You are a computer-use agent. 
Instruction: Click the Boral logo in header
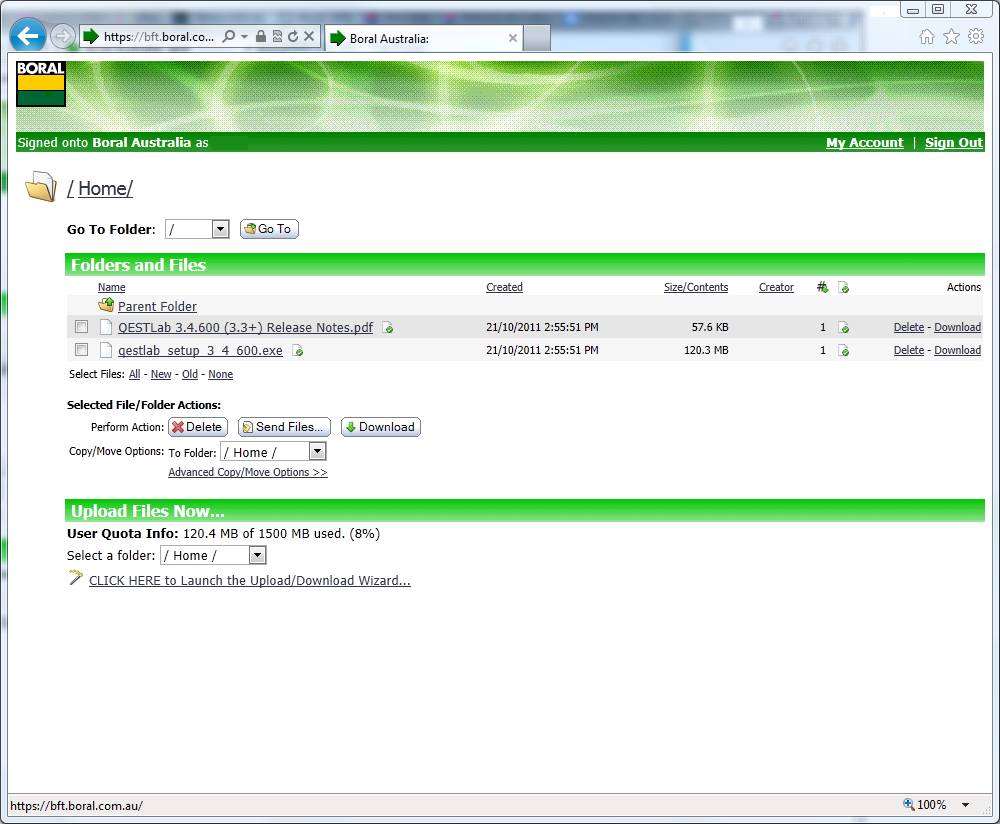pyautogui.click(x=41, y=84)
